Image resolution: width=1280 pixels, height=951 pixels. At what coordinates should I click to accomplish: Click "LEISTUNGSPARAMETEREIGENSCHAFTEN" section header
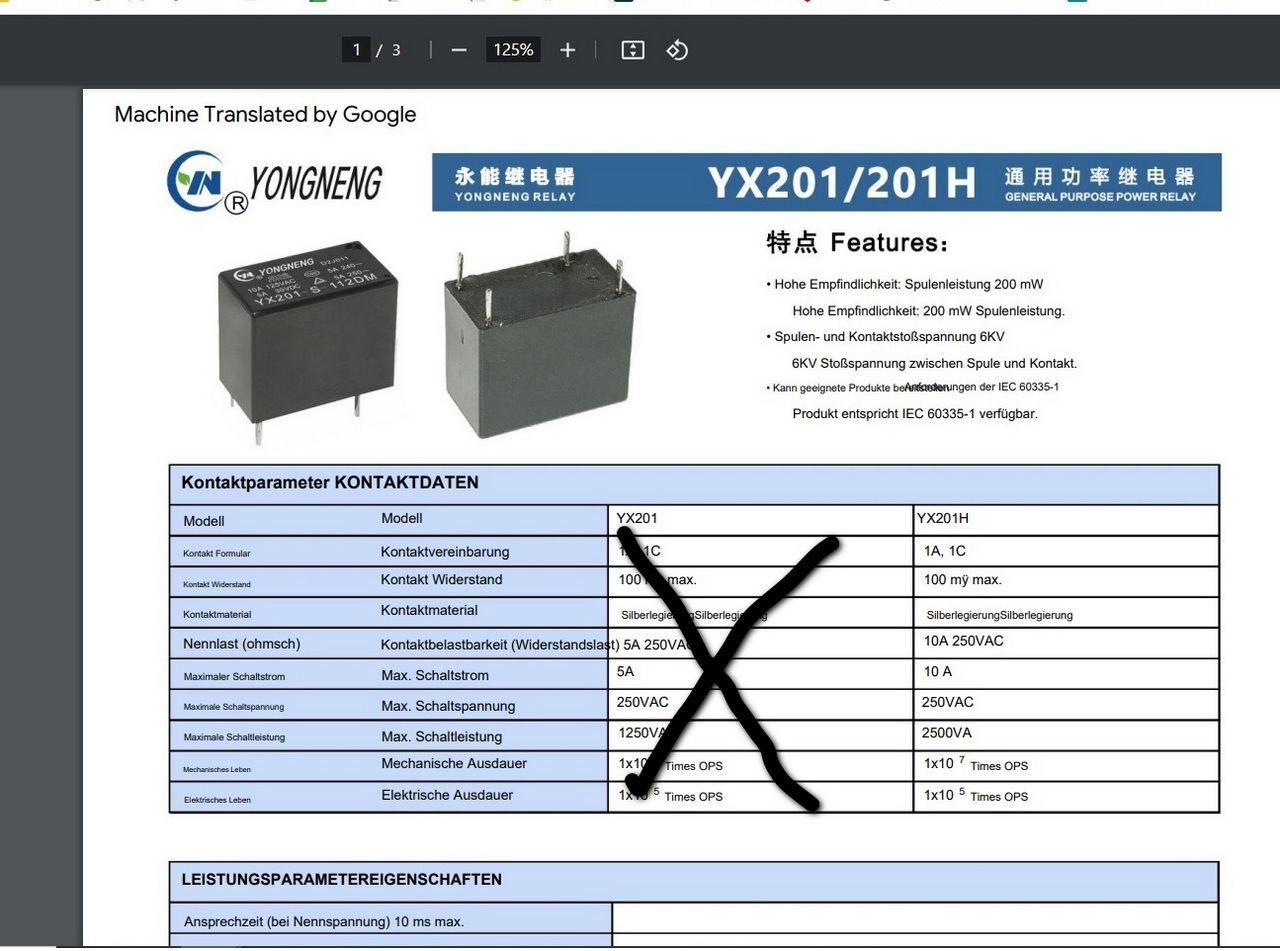[x=342, y=880]
